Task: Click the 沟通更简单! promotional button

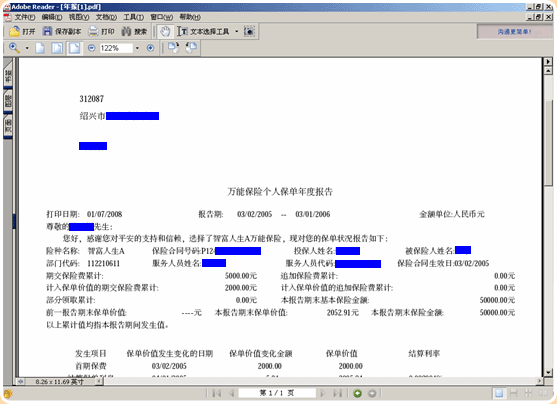Action: pos(514,32)
